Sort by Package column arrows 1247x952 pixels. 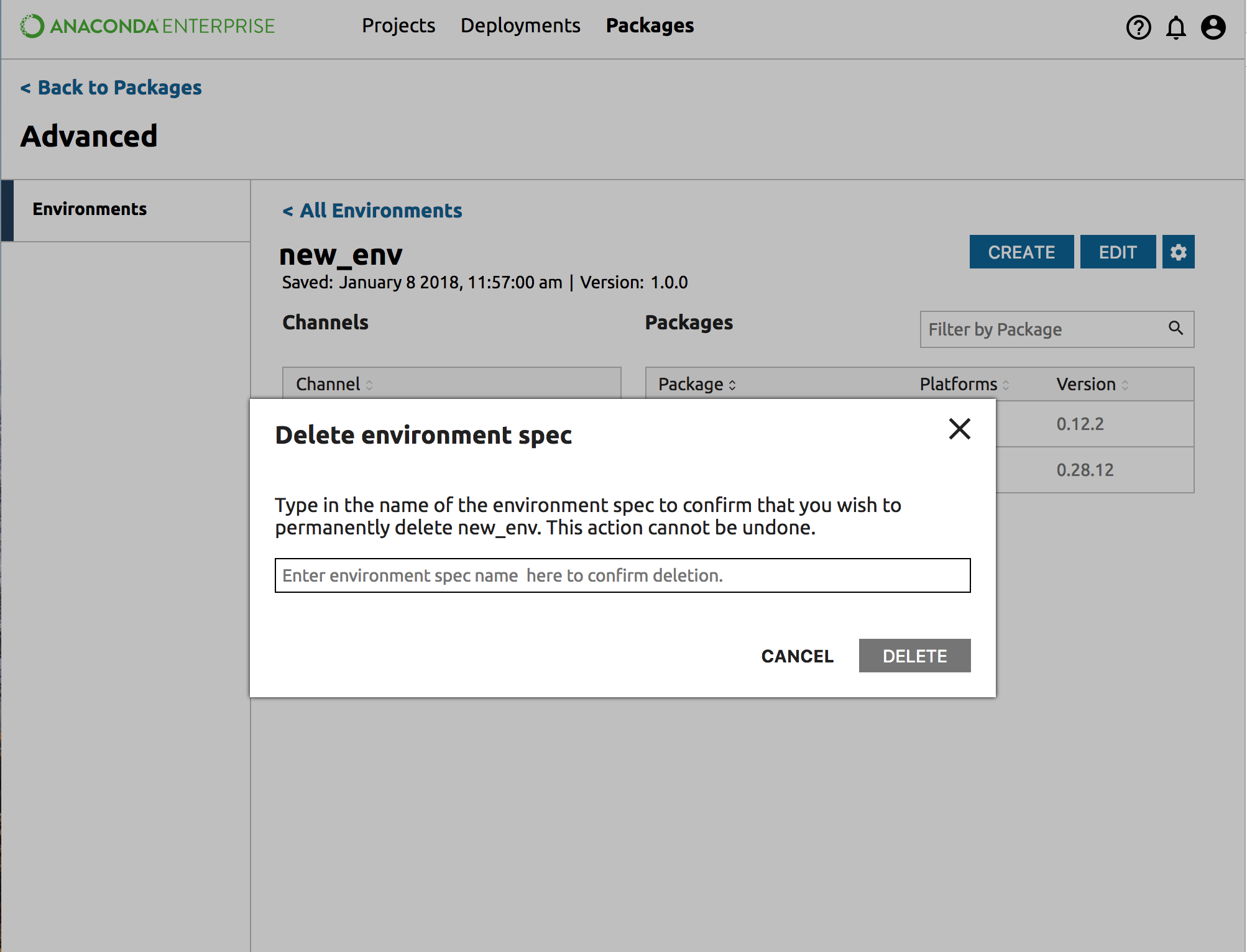point(732,385)
